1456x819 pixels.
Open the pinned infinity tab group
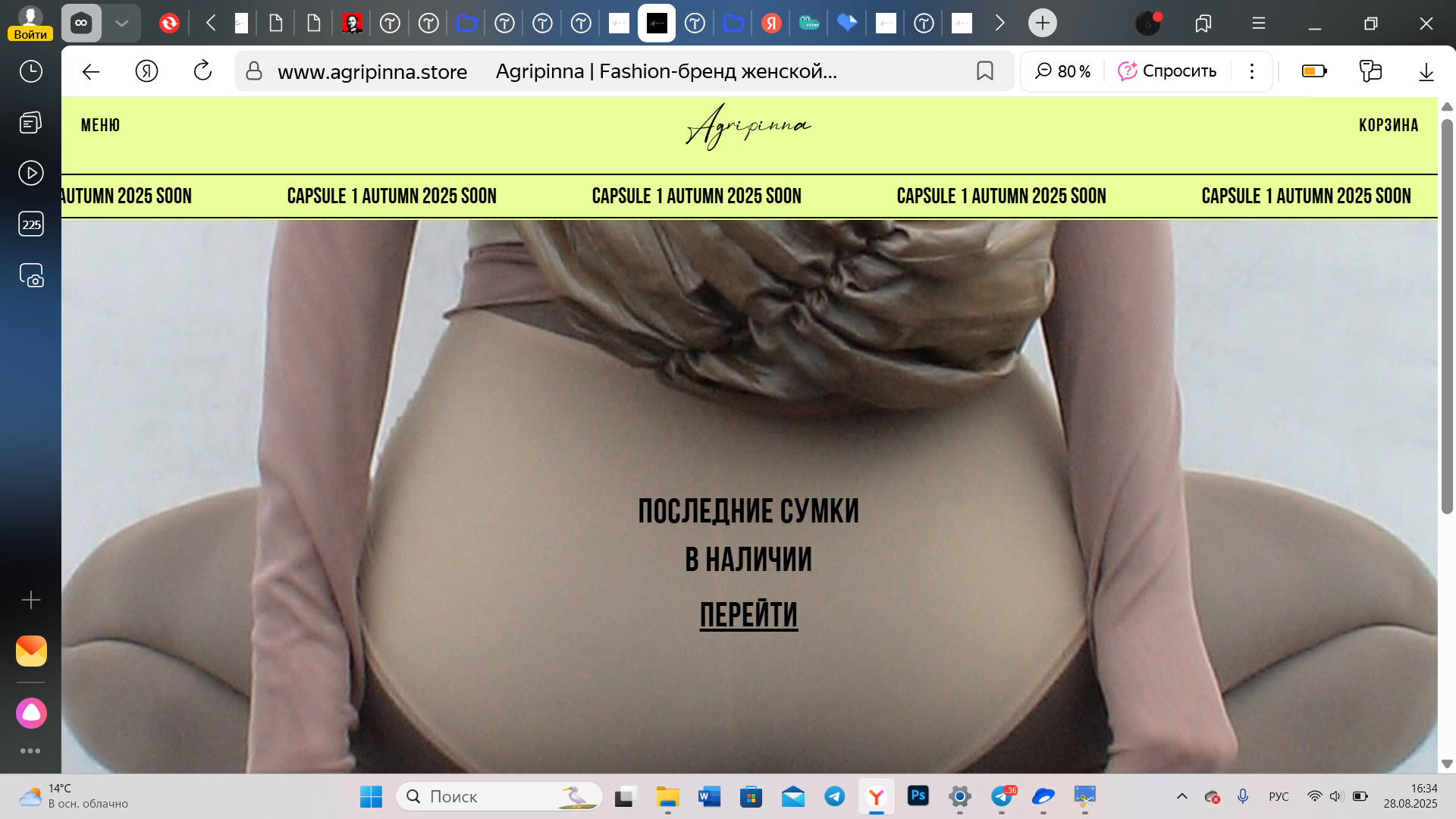click(x=81, y=24)
